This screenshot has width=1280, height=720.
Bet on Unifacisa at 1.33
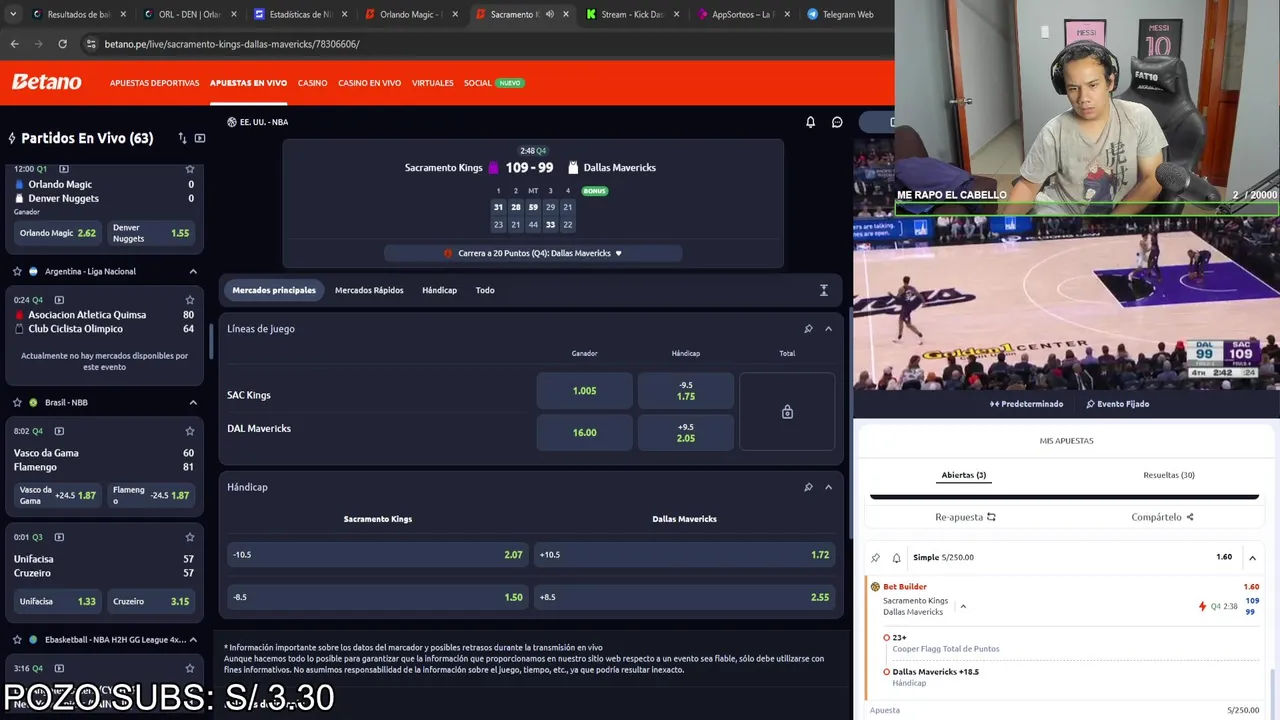pyautogui.click(x=57, y=601)
